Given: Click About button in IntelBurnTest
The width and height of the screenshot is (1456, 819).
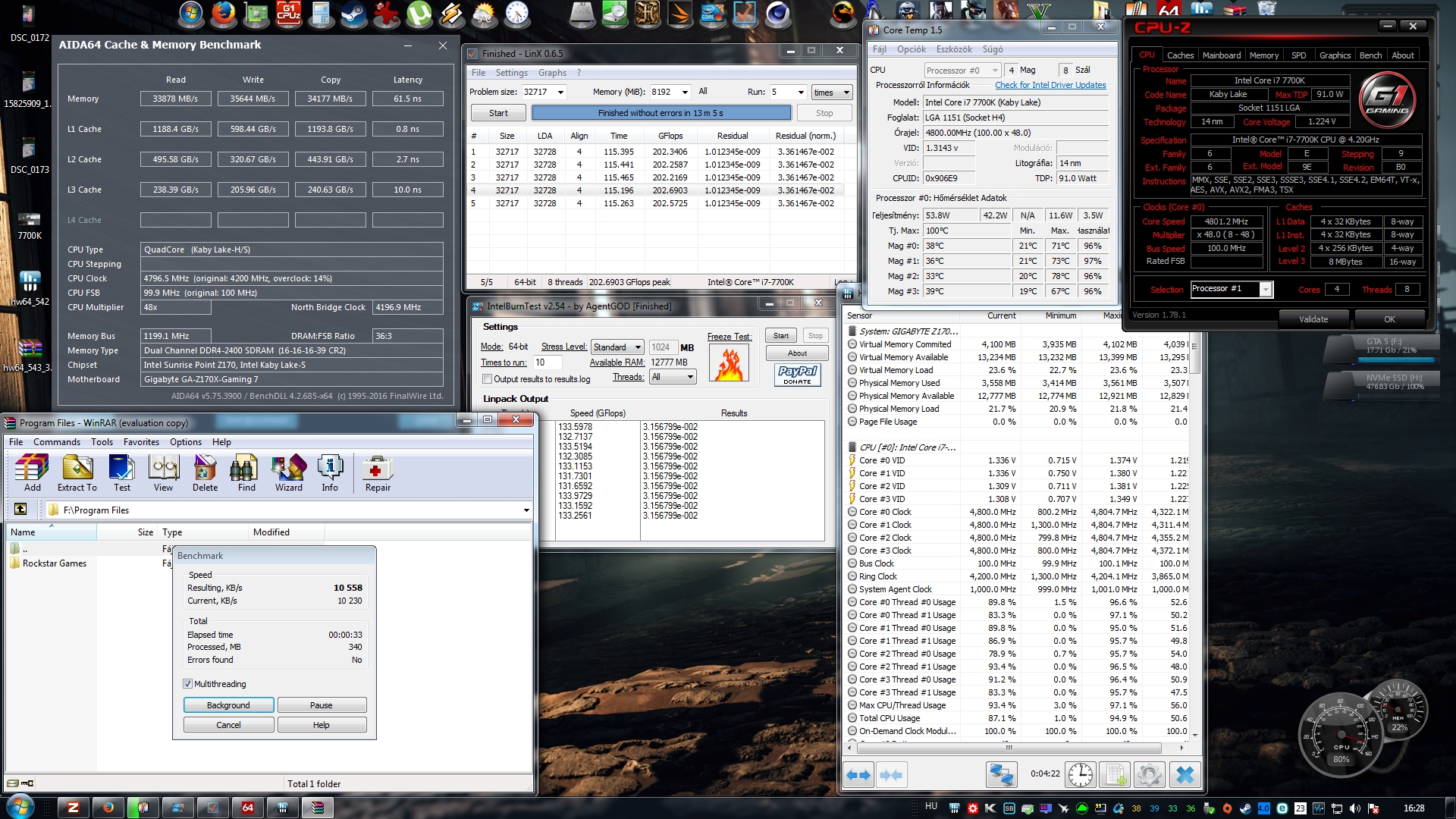Looking at the screenshot, I should pyautogui.click(x=797, y=353).
